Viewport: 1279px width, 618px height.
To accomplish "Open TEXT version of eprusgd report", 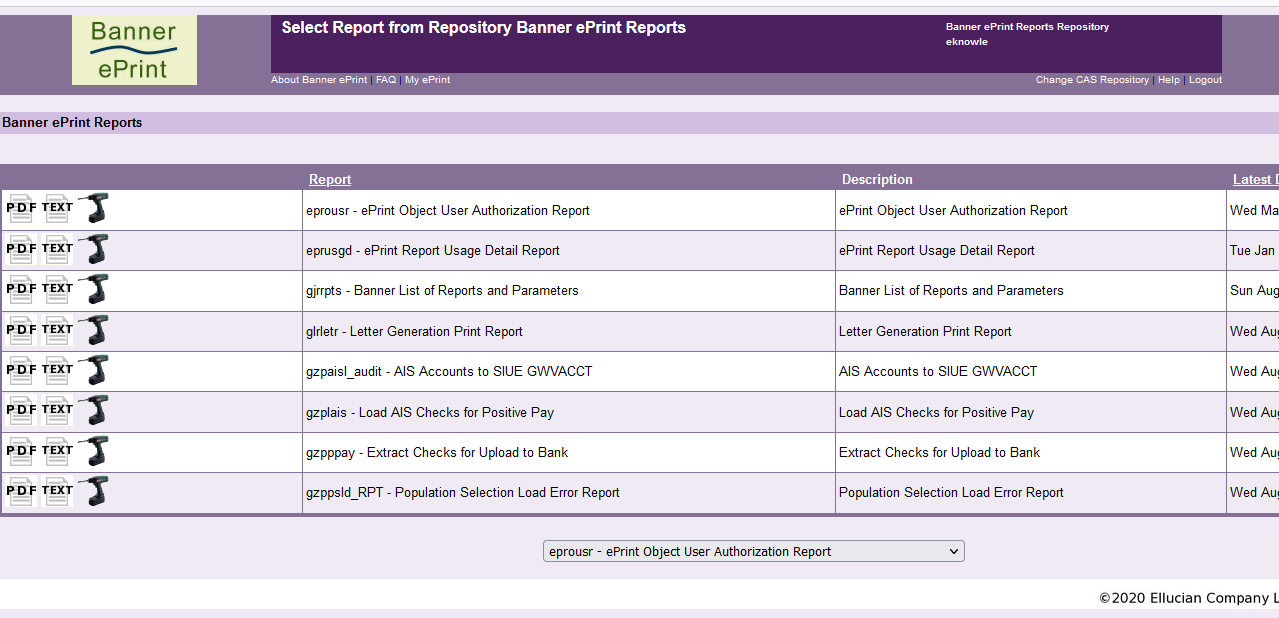I will [58, 249].
